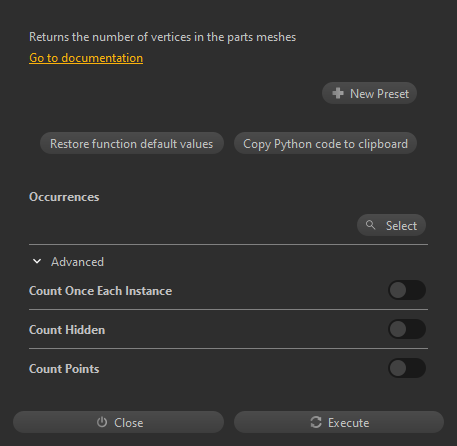The image size is (457, 446).
Task: Click the Count Hidden label text
Action: point(67,330)
